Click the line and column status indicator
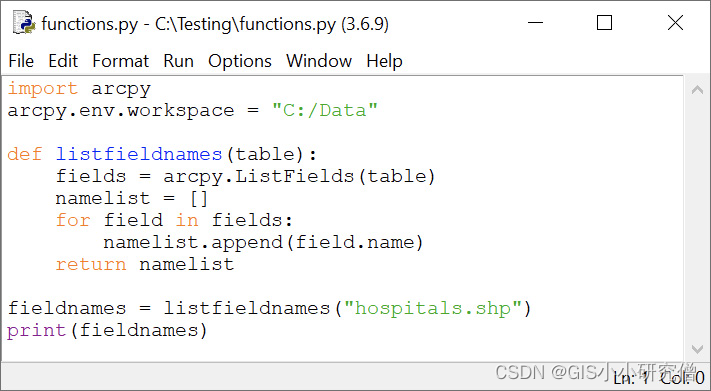This screenshot has height=391, width=711. [x=658, y=377]
